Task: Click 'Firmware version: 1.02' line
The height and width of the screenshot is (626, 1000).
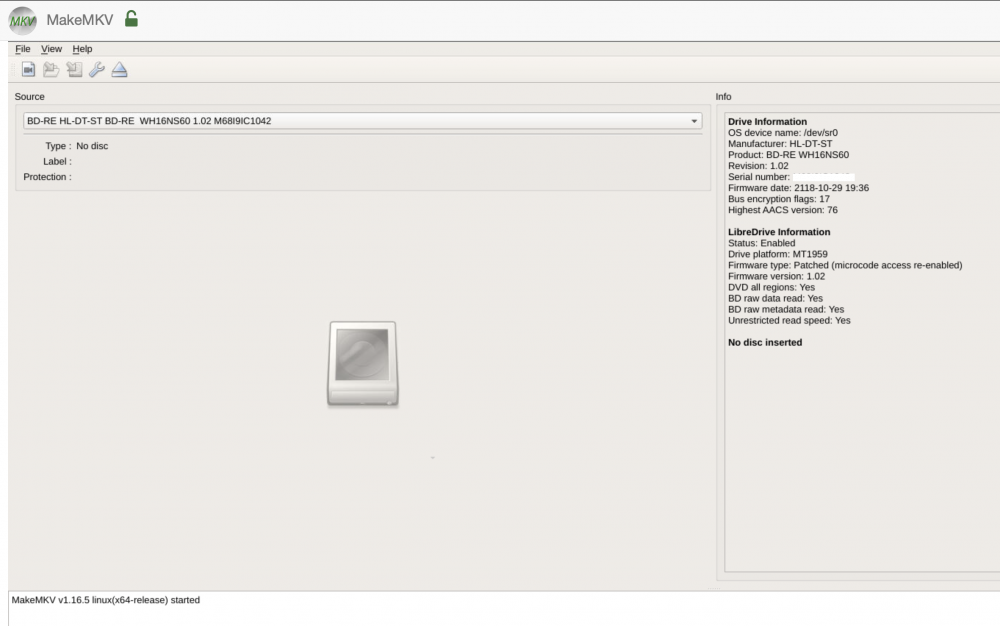Action: pos(777,277)
